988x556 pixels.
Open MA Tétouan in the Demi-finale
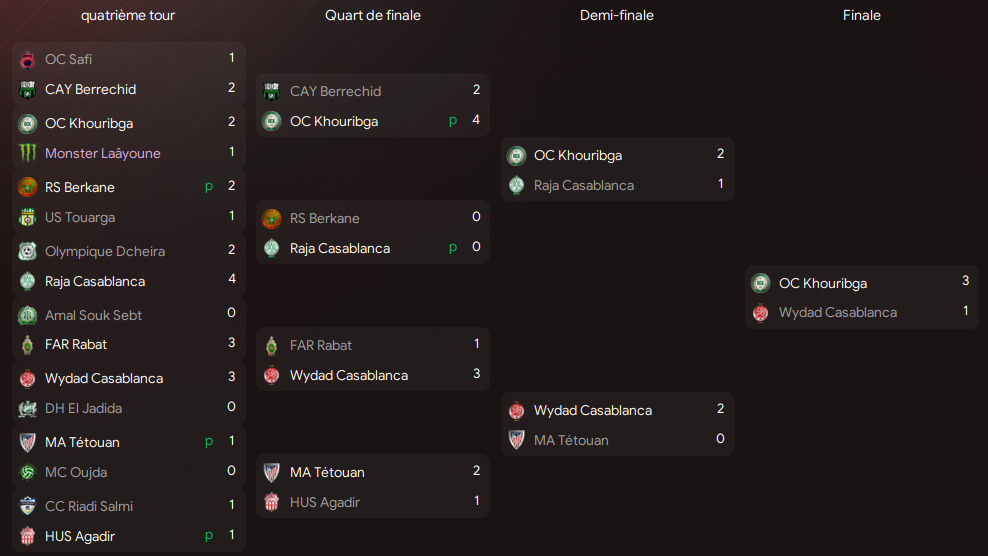(571, 441)
